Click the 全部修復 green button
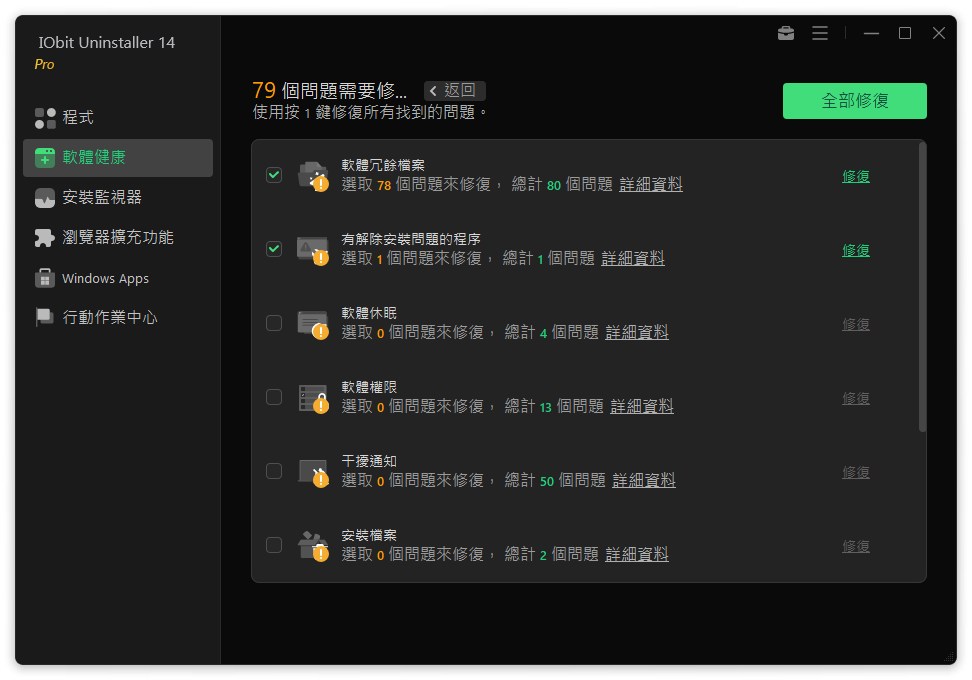This screenshot has width=972, height=680. pyautogui.click(x=854, y=100)
